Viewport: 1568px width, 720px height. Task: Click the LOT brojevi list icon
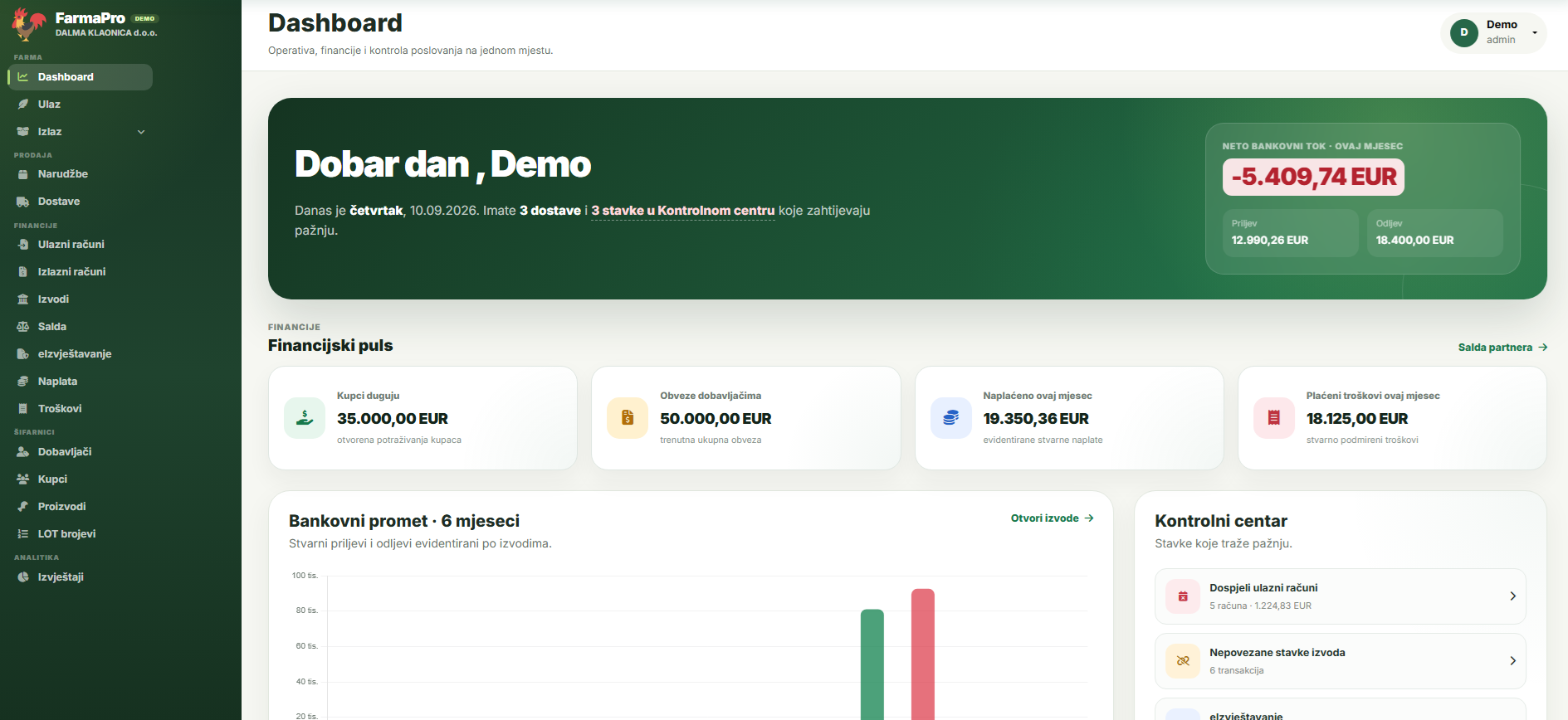(23, 534)
